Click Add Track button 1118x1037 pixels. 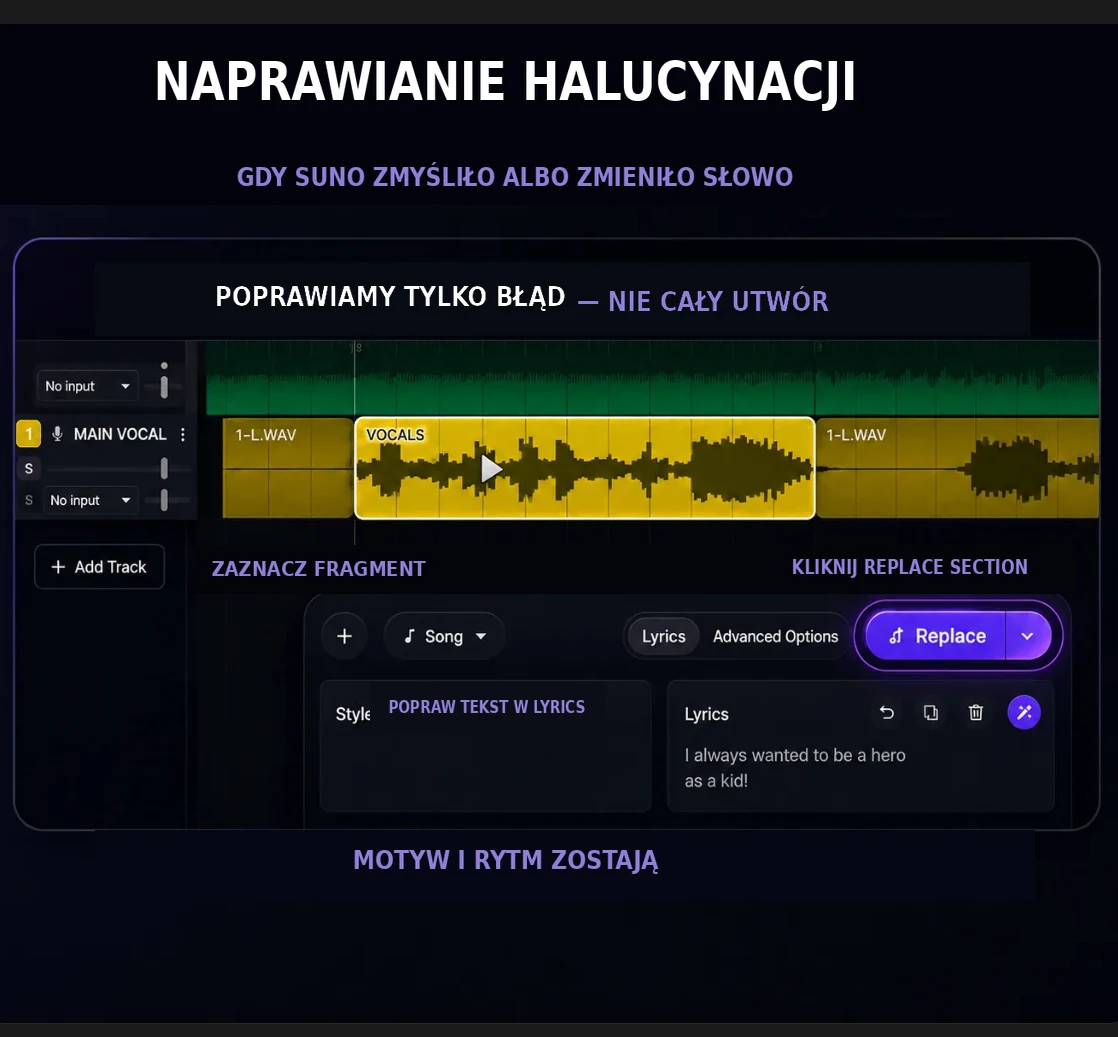(x=99, y=567)
